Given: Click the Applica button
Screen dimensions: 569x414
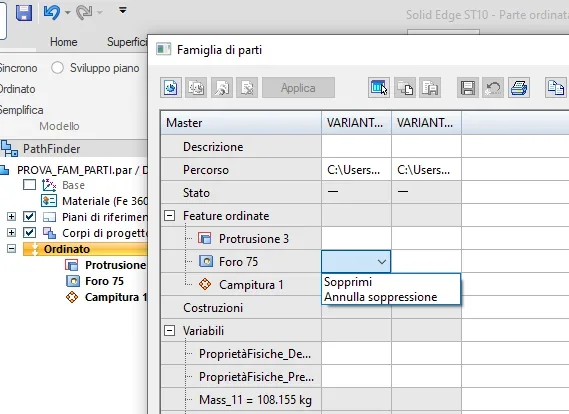Looking at the screenshot, I should pos(298,88).
